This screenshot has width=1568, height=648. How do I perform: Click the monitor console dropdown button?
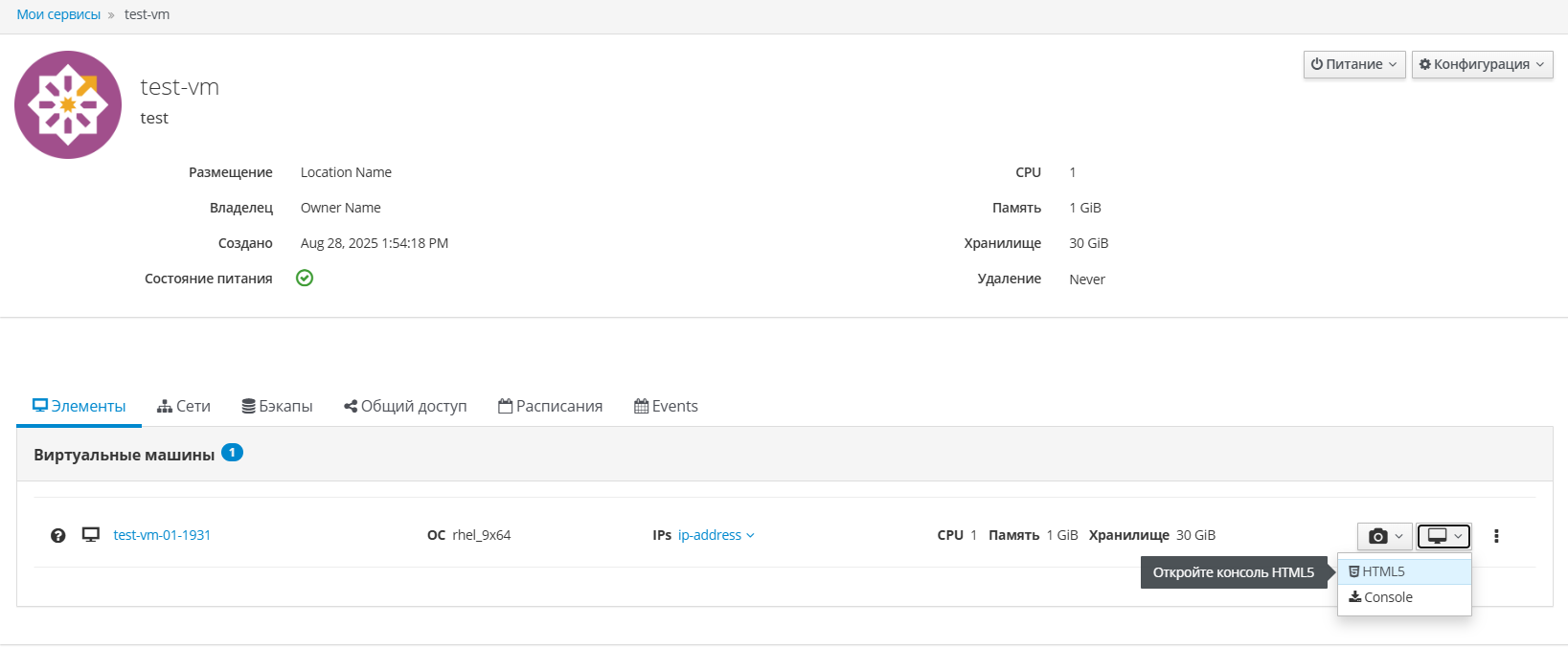click(1443, 536)
